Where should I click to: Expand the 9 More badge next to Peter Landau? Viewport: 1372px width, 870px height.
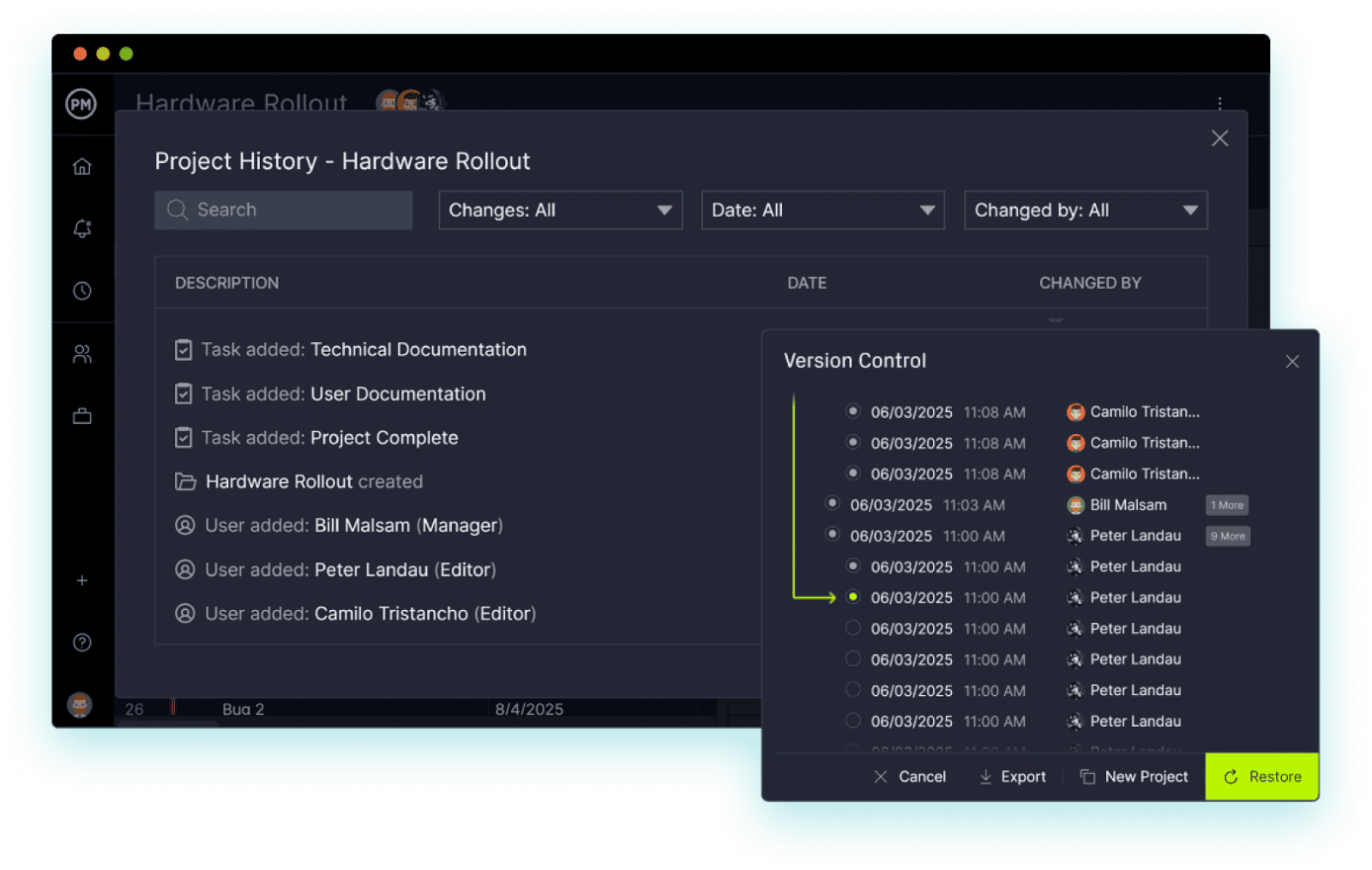point(1227,535)
